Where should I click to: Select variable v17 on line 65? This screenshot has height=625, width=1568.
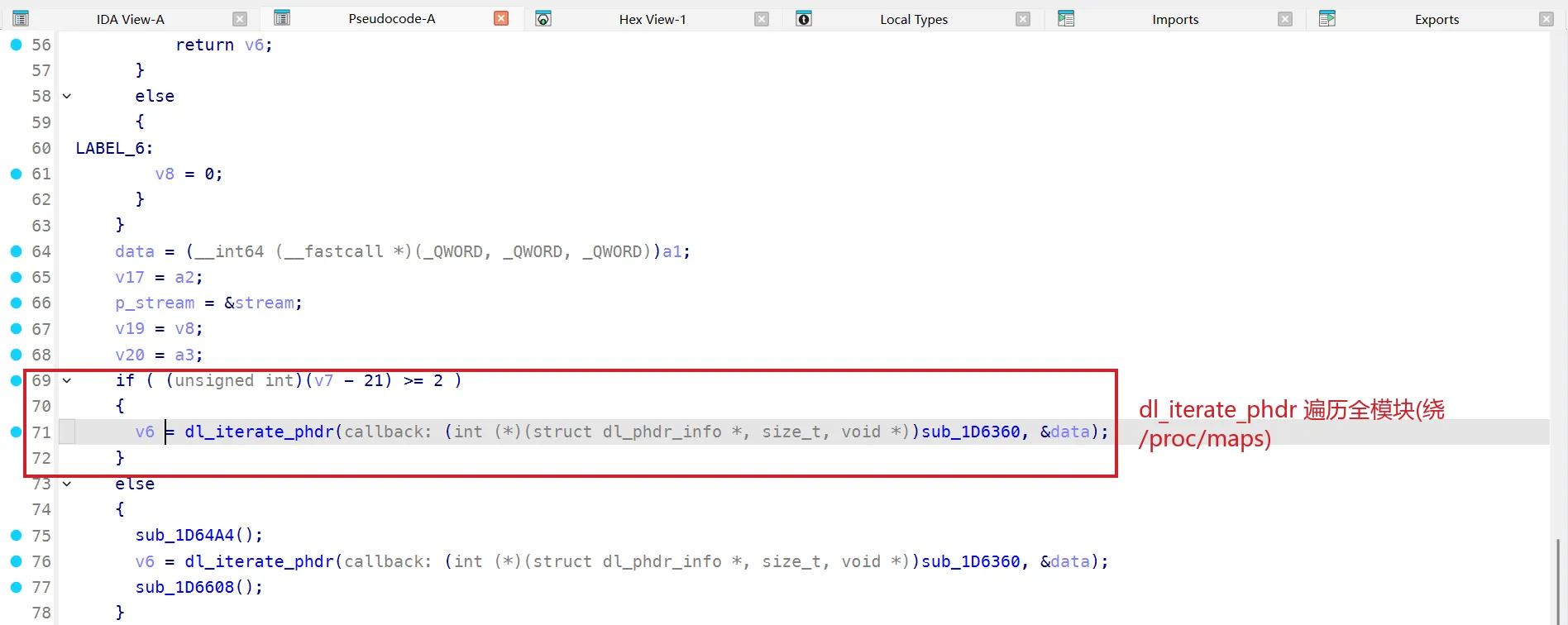130,277
